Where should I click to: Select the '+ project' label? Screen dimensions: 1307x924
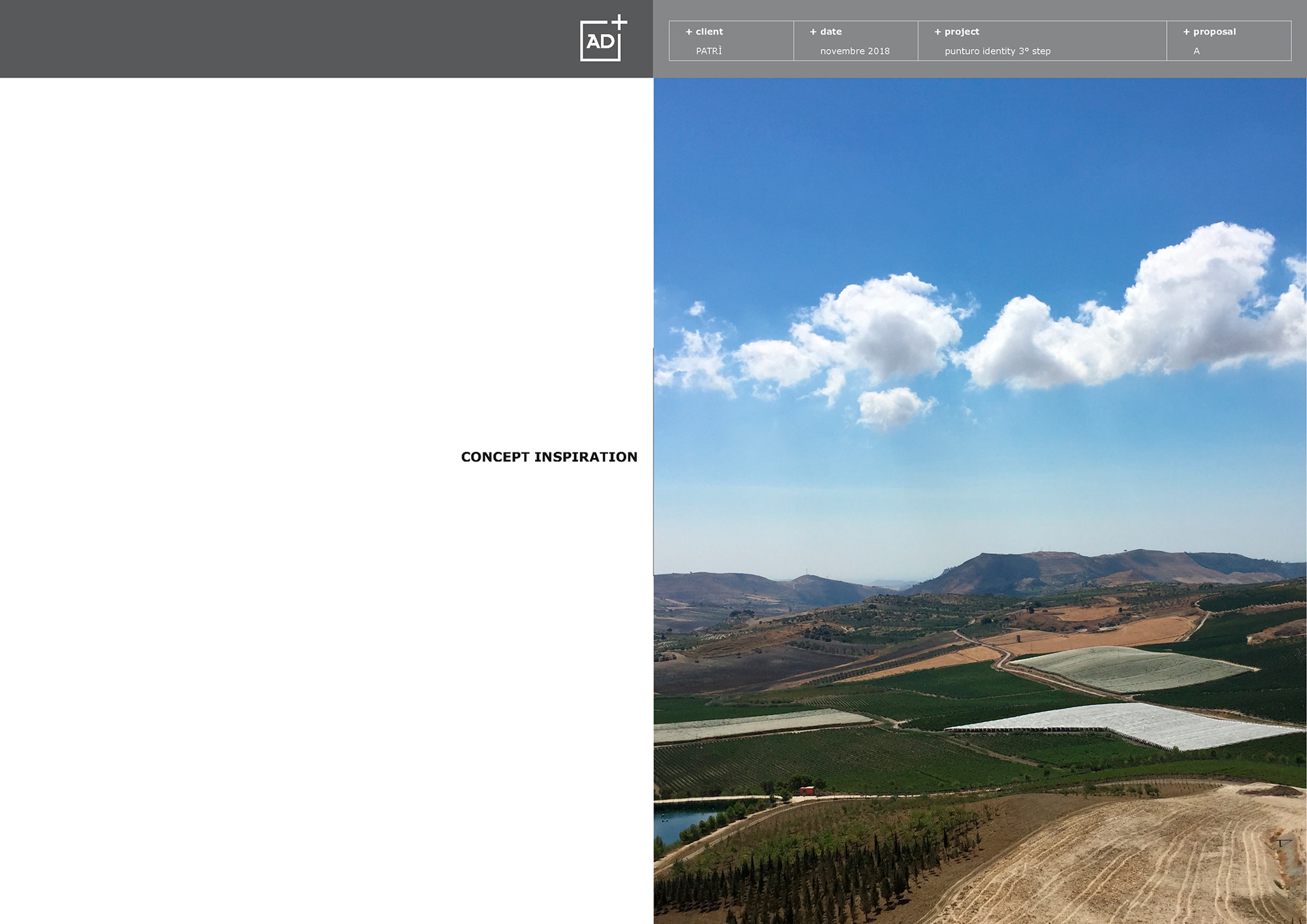[956, 32]
